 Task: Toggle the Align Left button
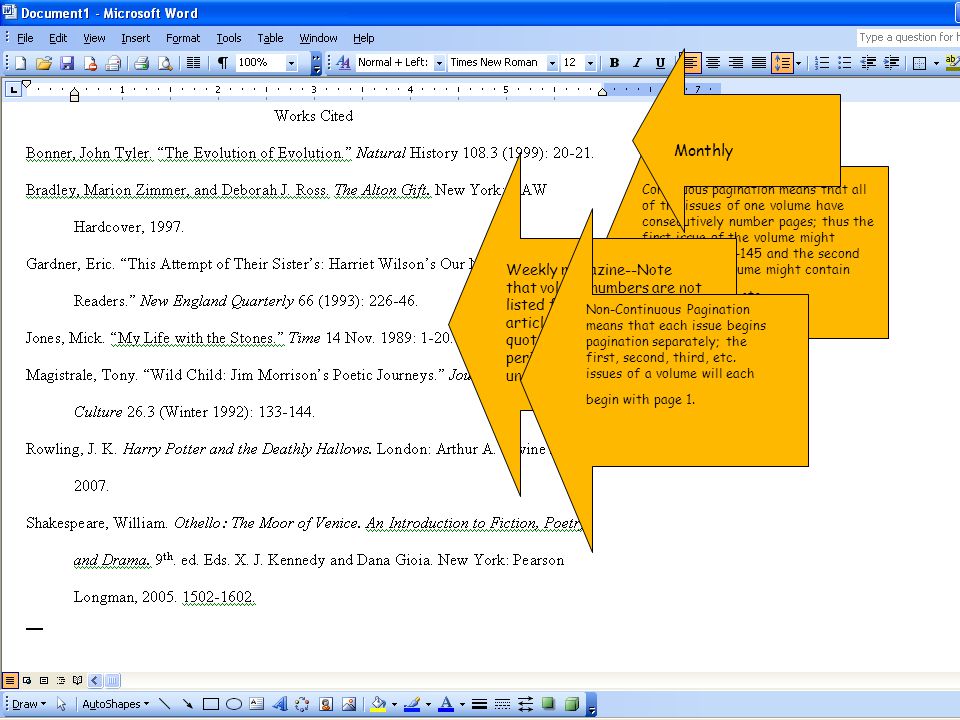(690, 62)
